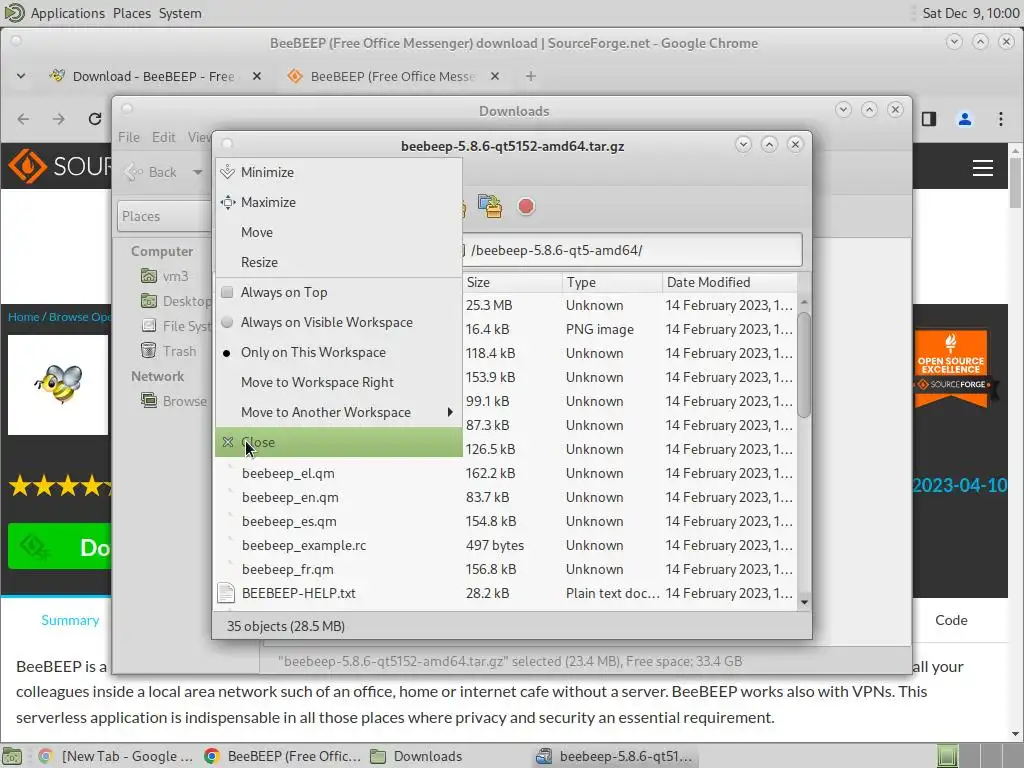Screen dimensions: 1024x768
Task: Click Browse Network in Downloads sidebar
Action: 174,401
